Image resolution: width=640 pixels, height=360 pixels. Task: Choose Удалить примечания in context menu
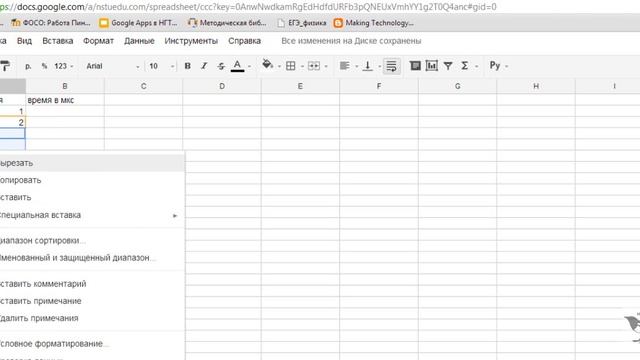92,318
